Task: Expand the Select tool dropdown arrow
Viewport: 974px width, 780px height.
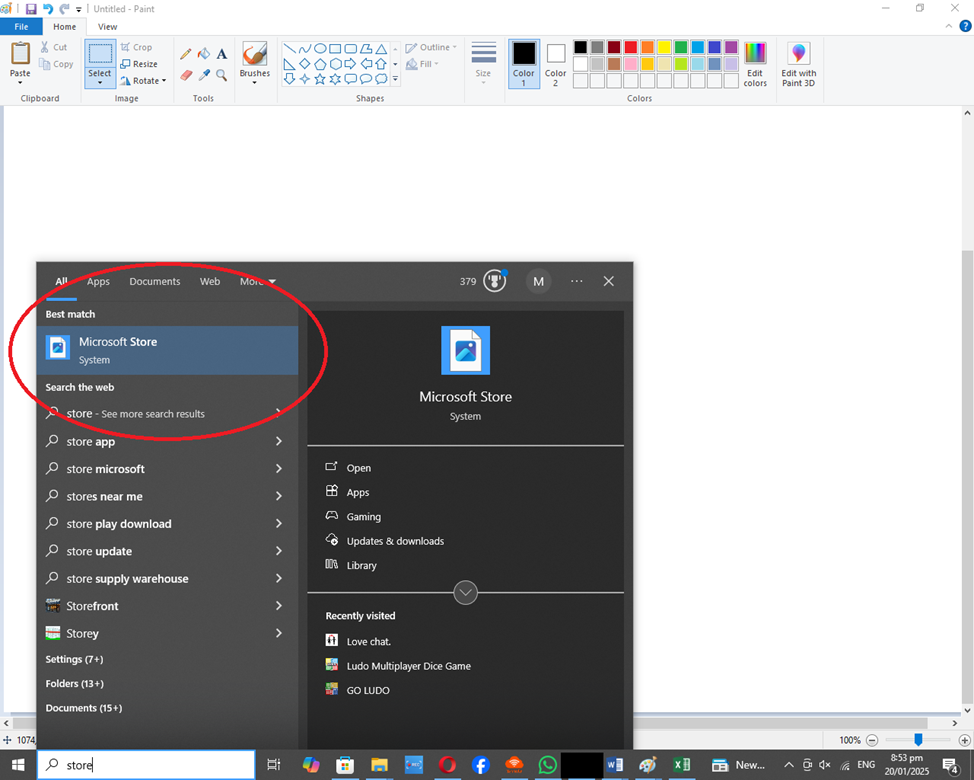Action: point(99,82)
